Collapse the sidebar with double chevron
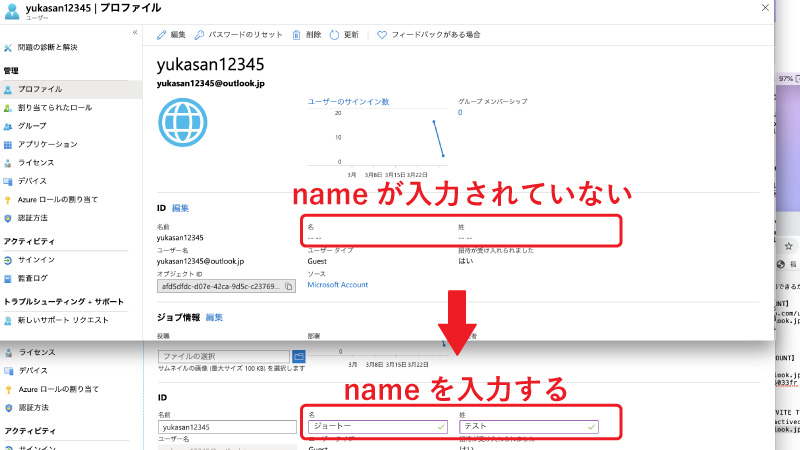 [135, 33]
